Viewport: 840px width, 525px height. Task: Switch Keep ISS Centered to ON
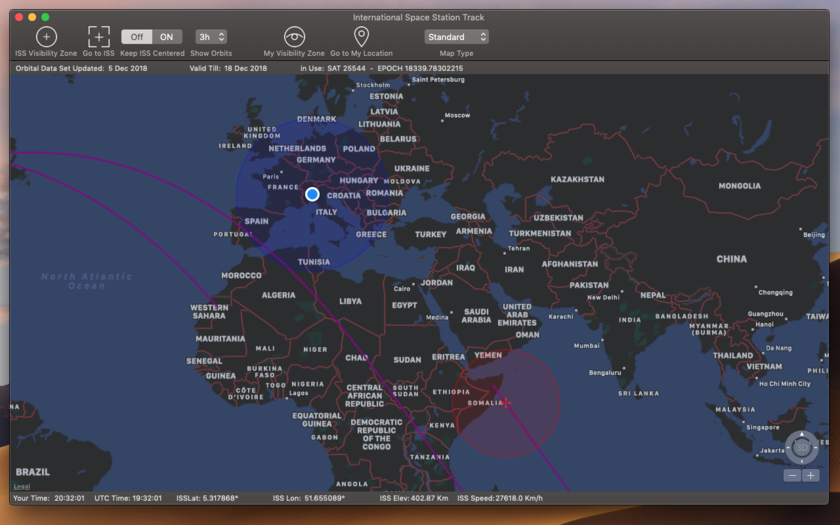[167, 37]
